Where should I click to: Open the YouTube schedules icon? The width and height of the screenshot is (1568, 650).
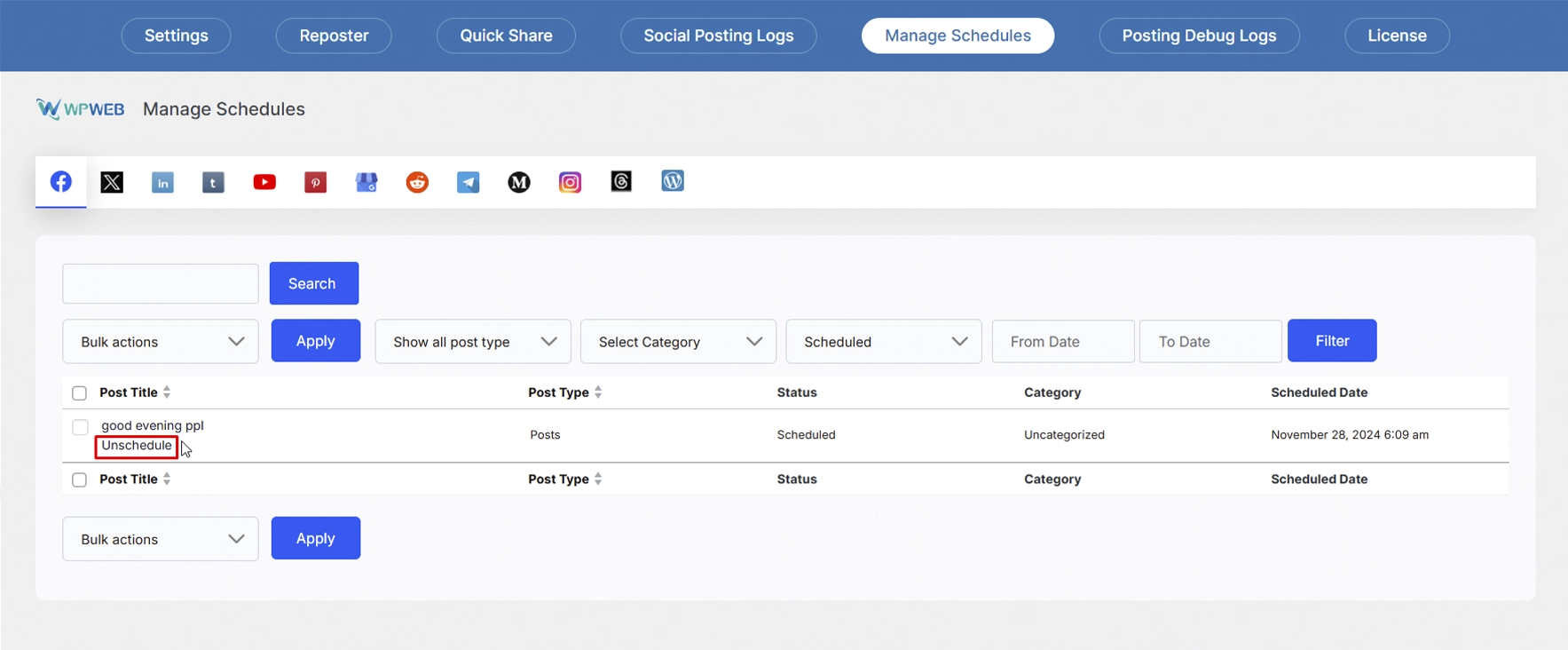pyautogui.click(x=264, y=182)
